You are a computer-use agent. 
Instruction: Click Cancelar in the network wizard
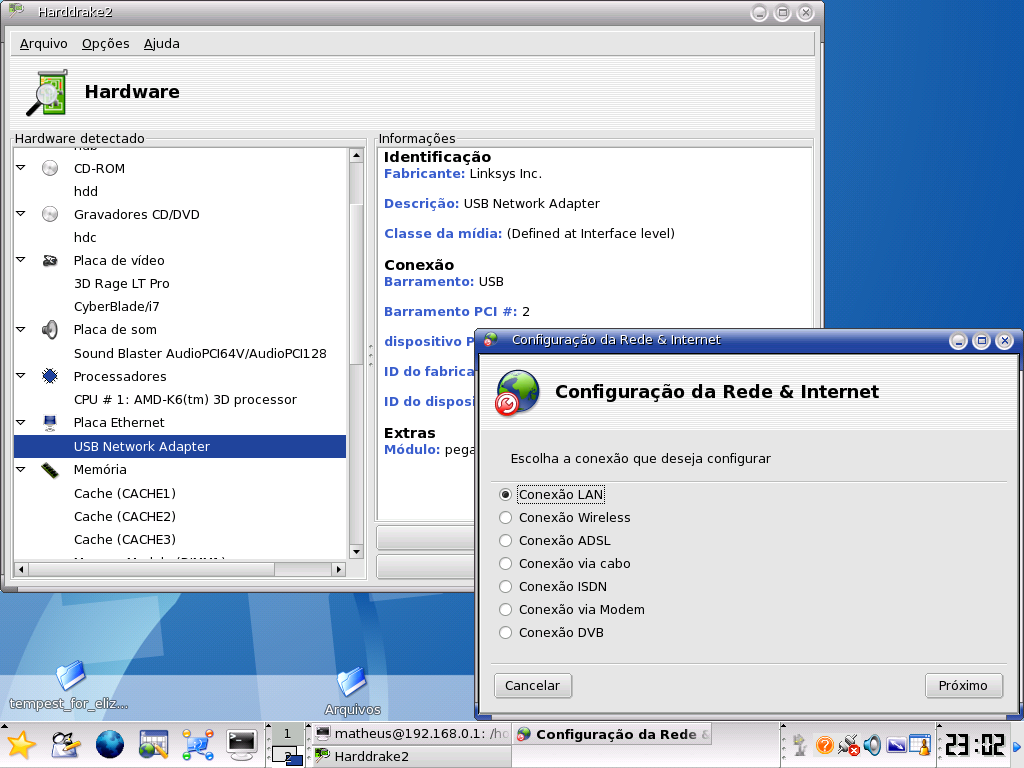(x=533, y=686)
